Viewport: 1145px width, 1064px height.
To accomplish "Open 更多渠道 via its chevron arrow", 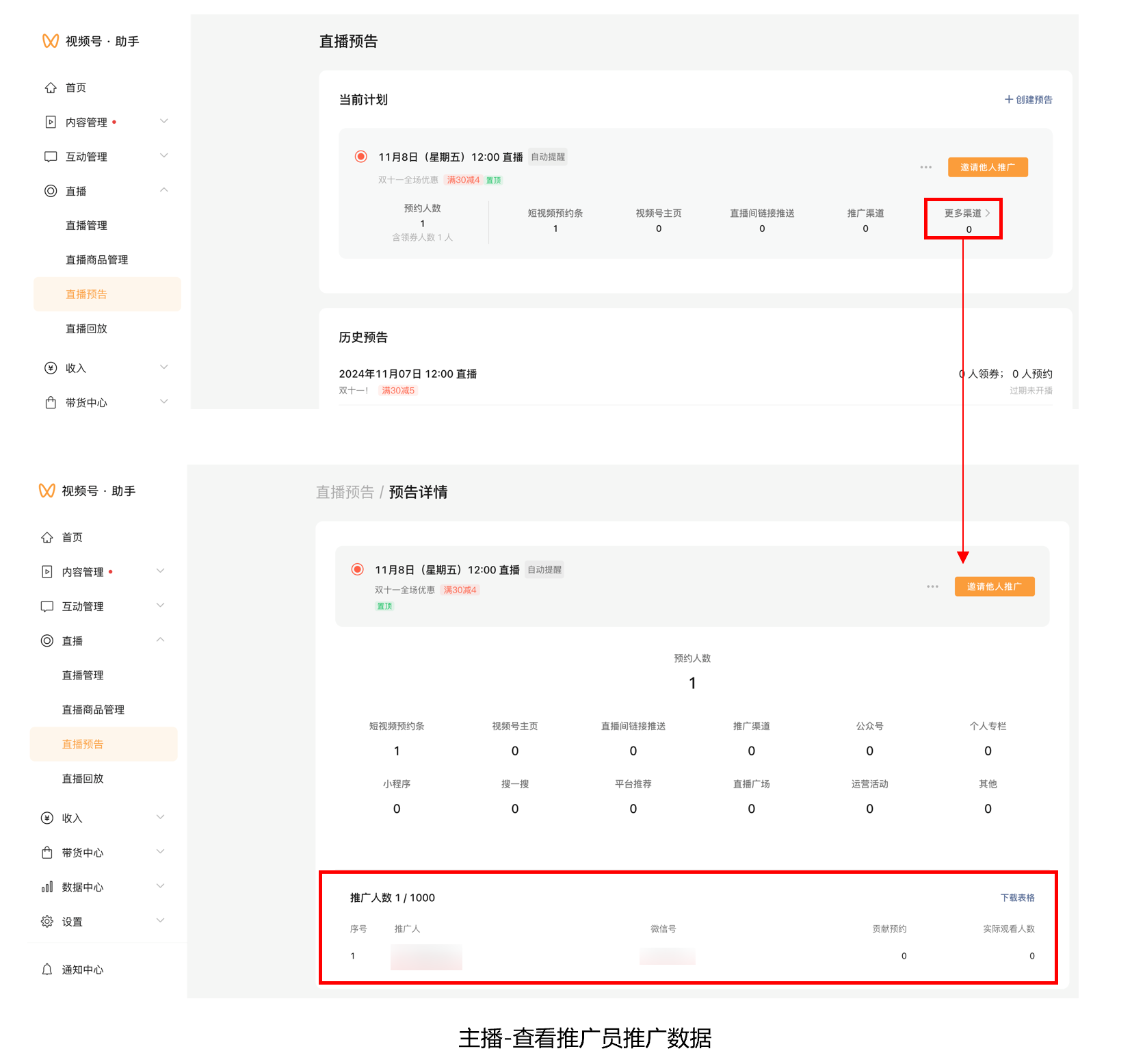I will [988, 213].
